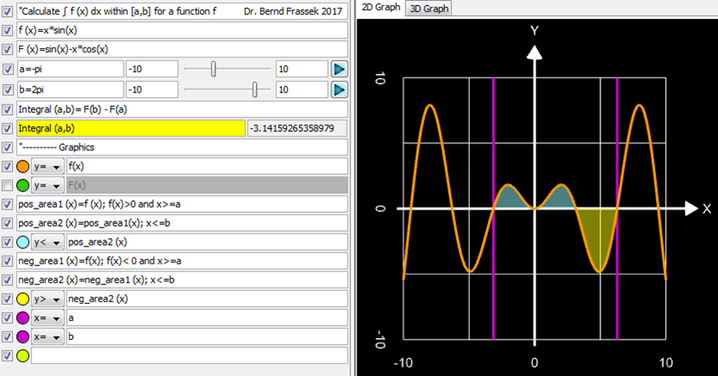Toggle checkbox of yellow Integral (a,b) result
The height and width of the screenshot is (376, 718).
7,128
